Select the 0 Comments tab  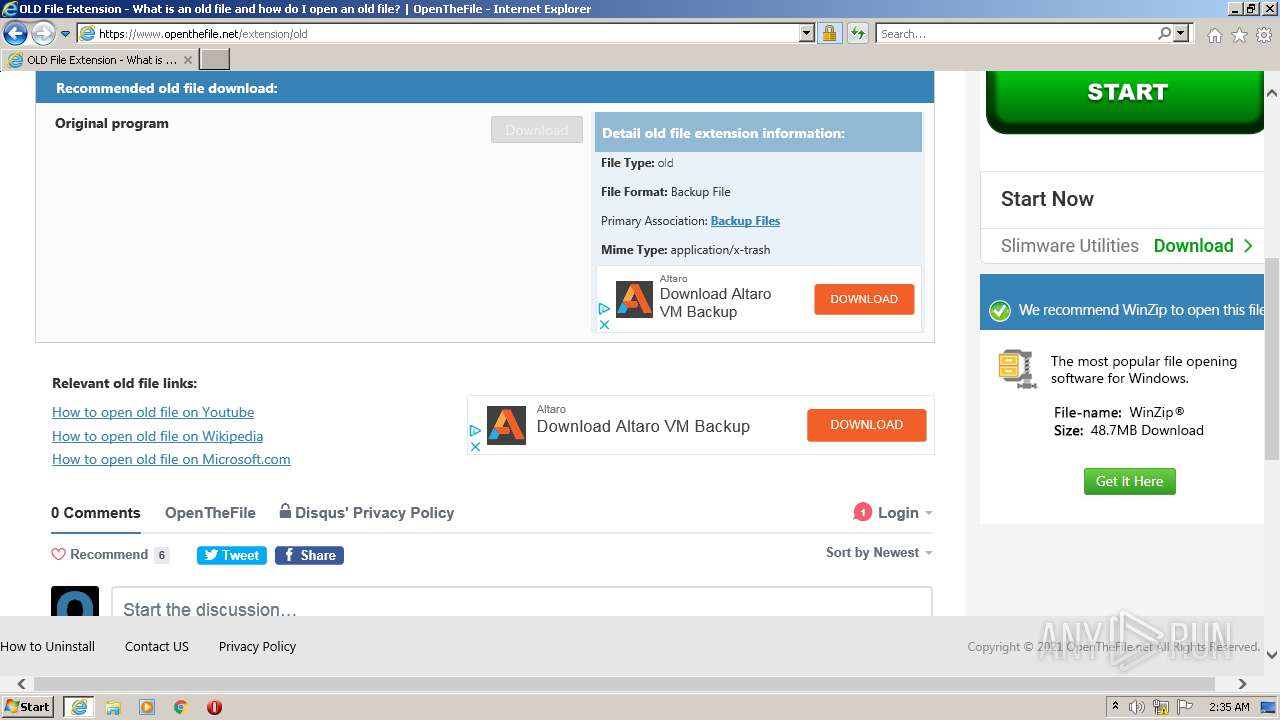96,513
